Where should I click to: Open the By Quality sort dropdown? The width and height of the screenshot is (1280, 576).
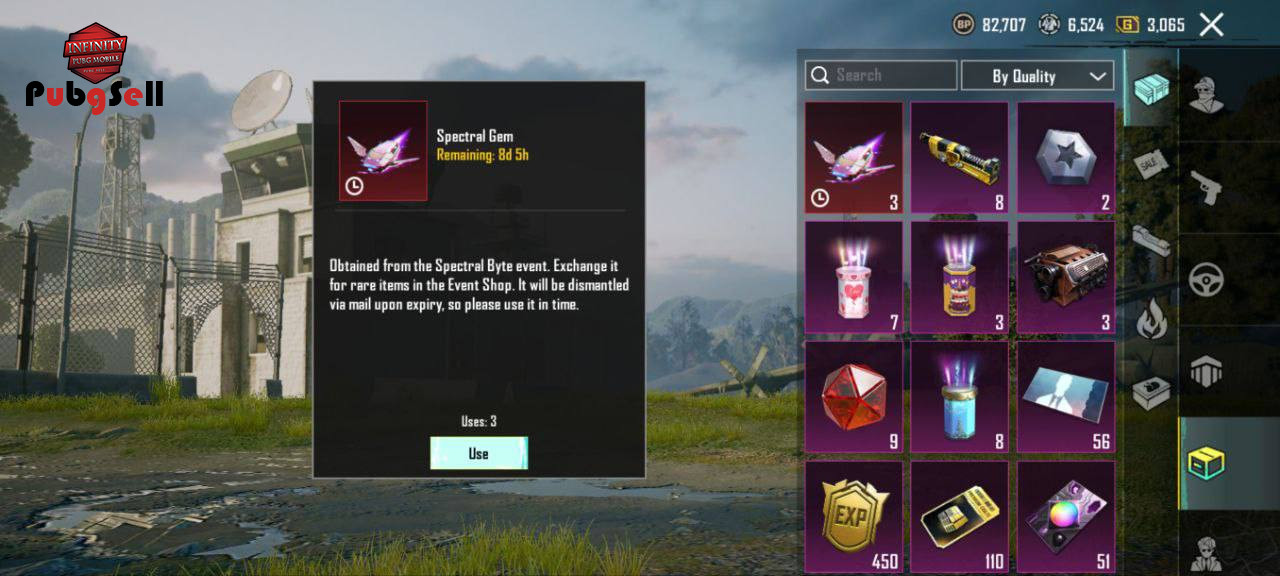click(x=1037, y=76)
